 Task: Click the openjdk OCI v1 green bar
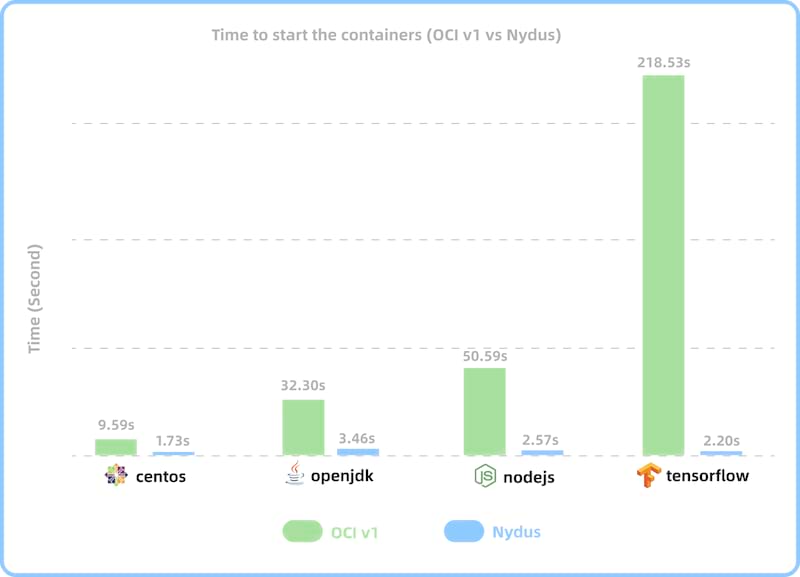coord(303,427)
